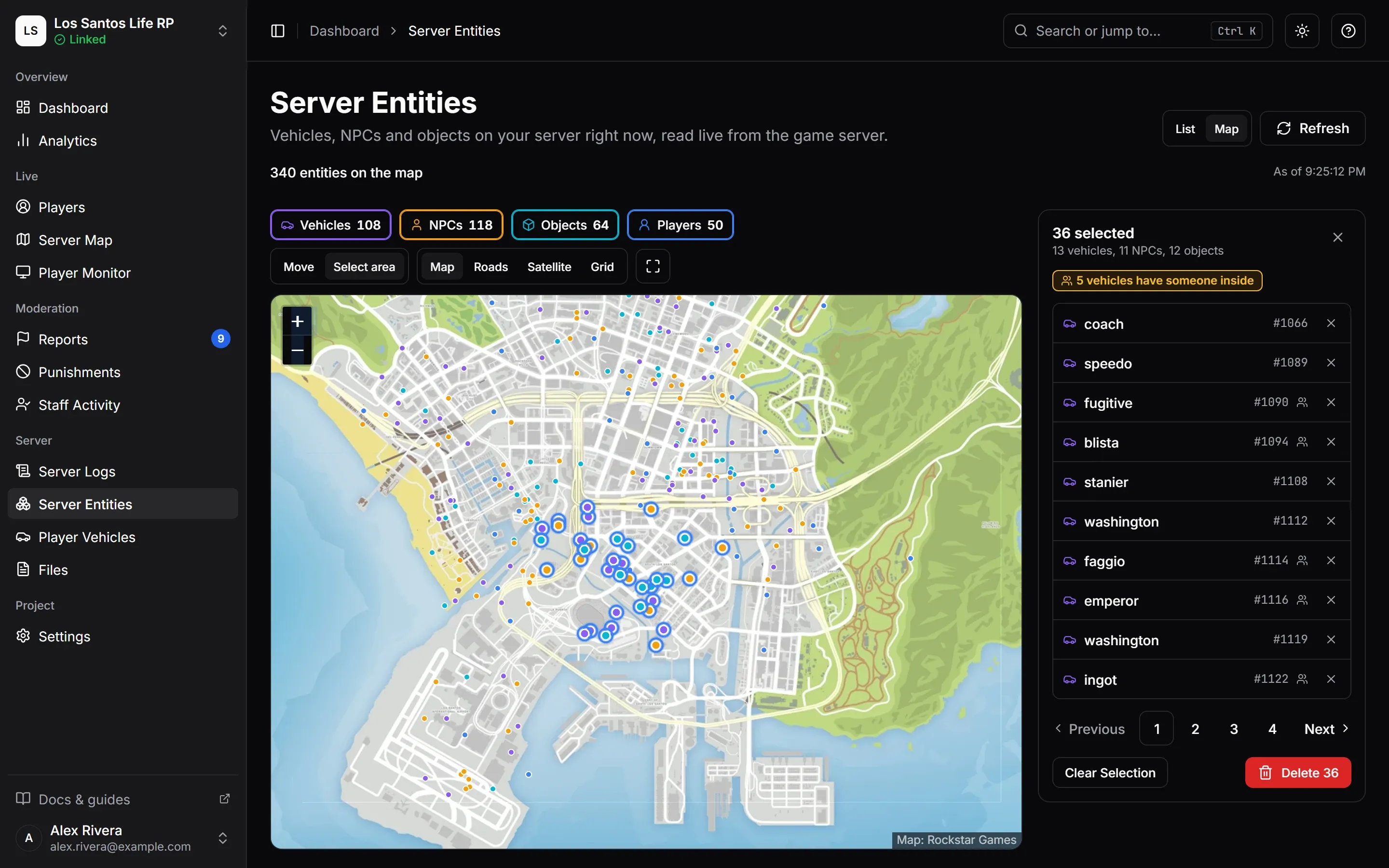This screenshot has width=1389, height=868.
Task: Open Player Vehicles in sidebar
Action: (123, 537)
